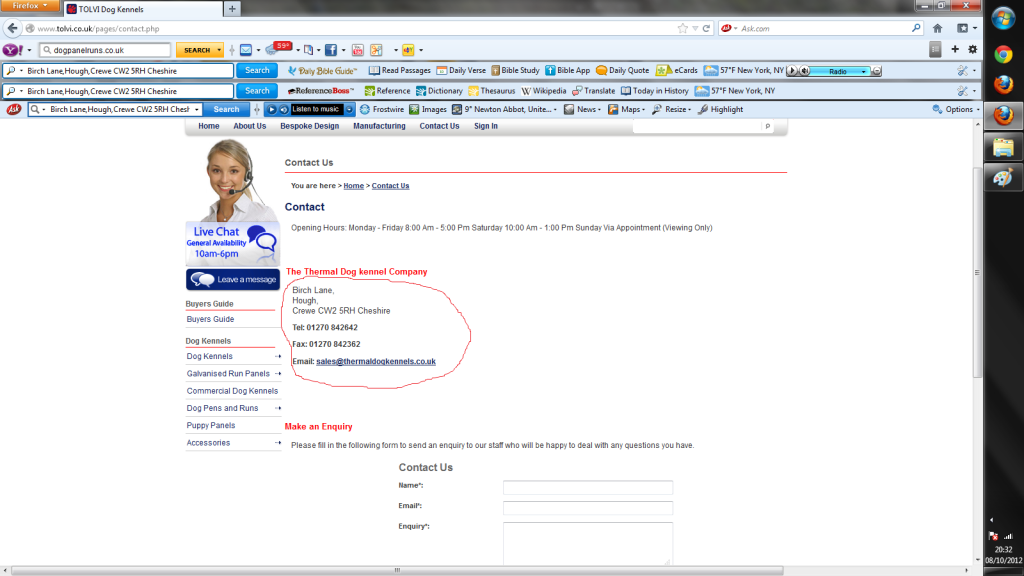Click the Home breadcrumb link

coord(353,185)
